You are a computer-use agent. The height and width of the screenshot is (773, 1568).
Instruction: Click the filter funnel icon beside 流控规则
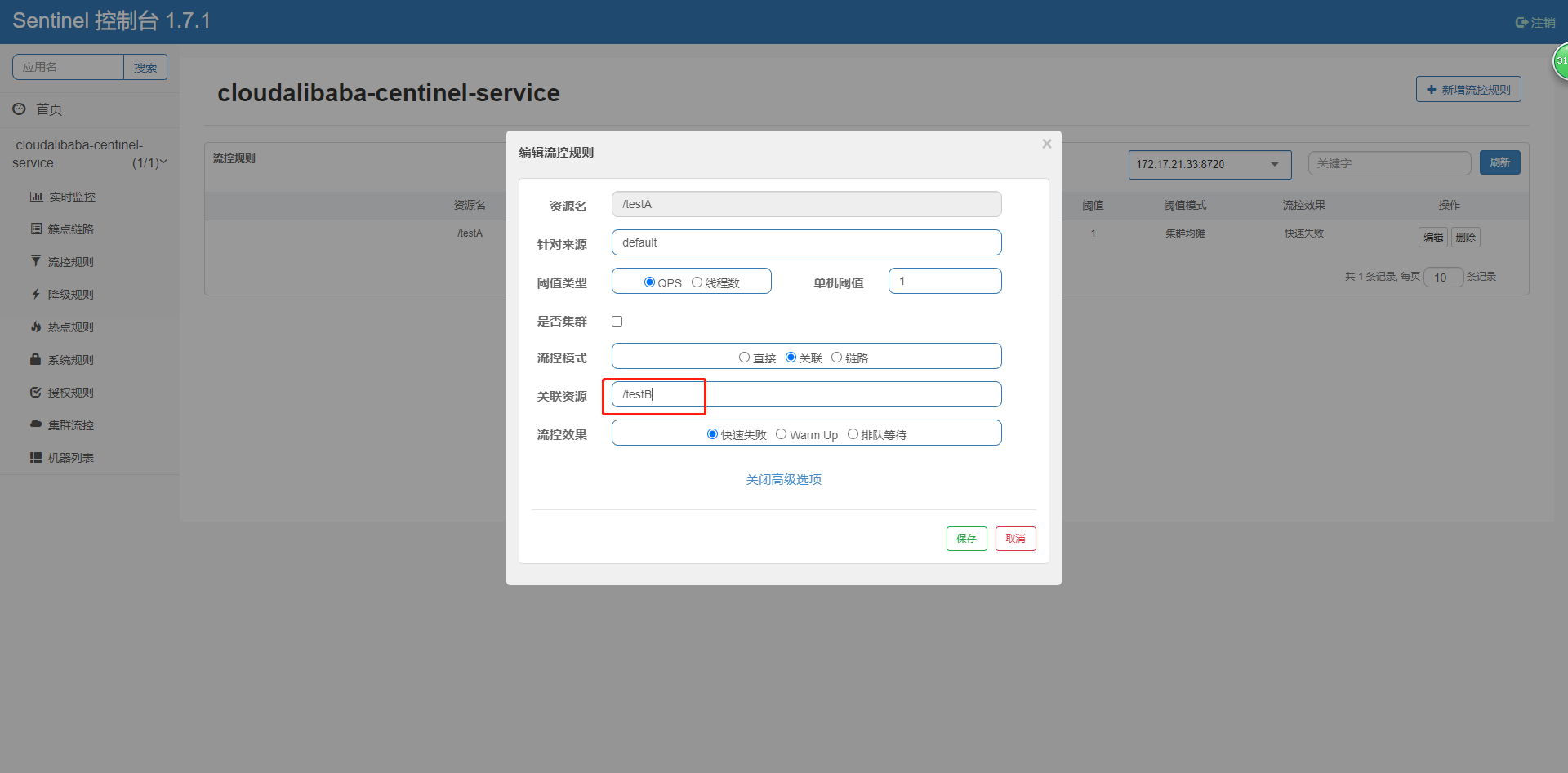point(36,261)
